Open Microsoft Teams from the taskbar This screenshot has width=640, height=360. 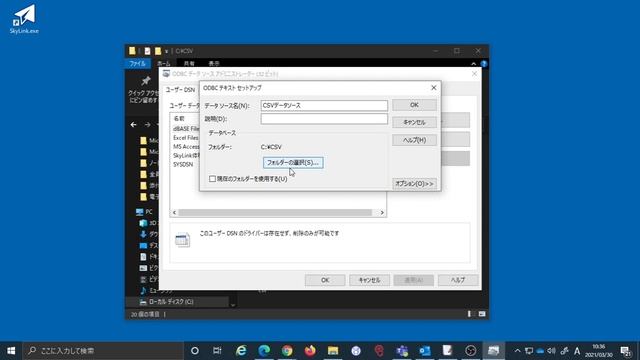tap(402, 351)
